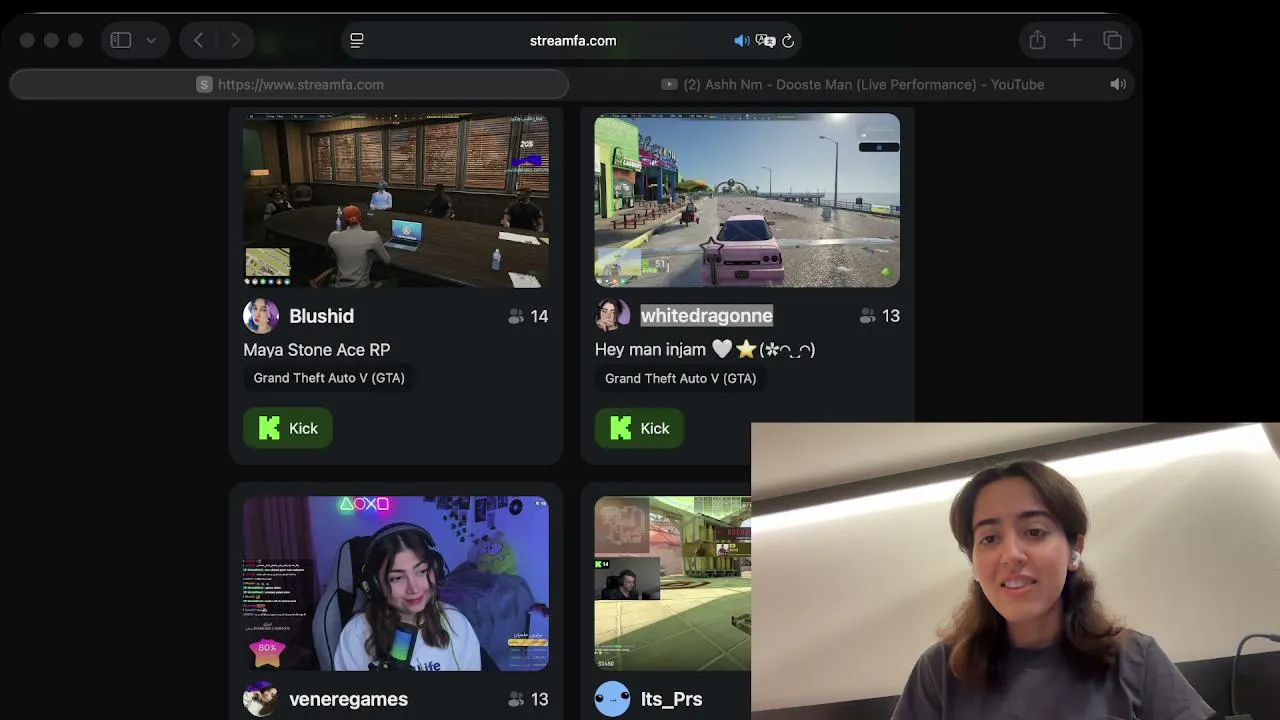
Task: Reload the page
Action: (788, 41)
